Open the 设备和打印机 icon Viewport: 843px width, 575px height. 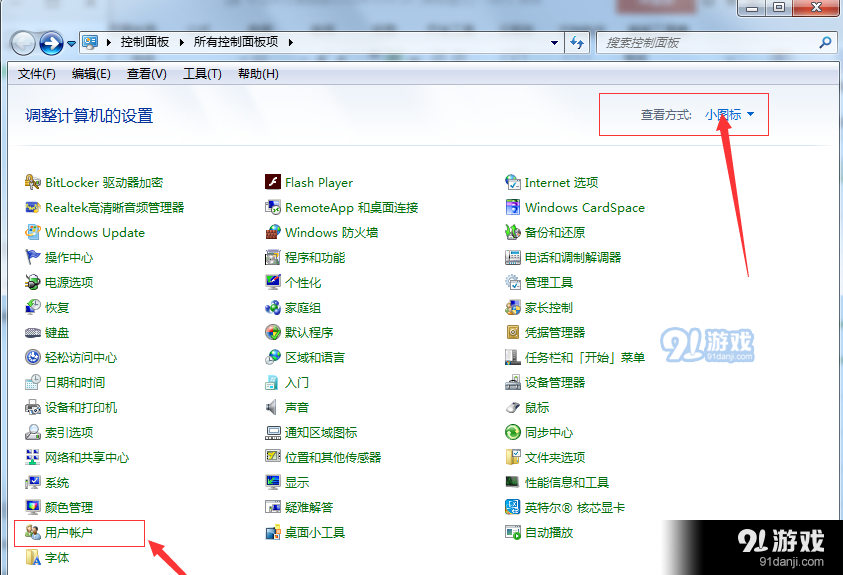click(33, 407)
